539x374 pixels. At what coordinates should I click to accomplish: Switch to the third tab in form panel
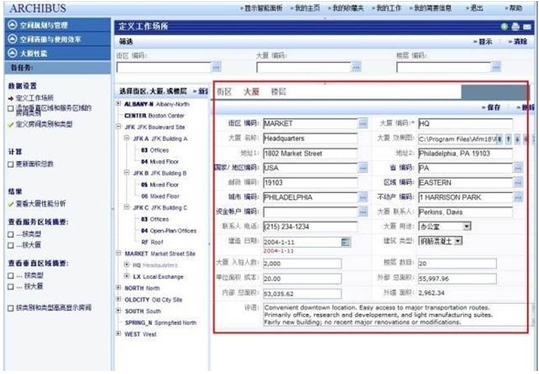click(278, 92)
